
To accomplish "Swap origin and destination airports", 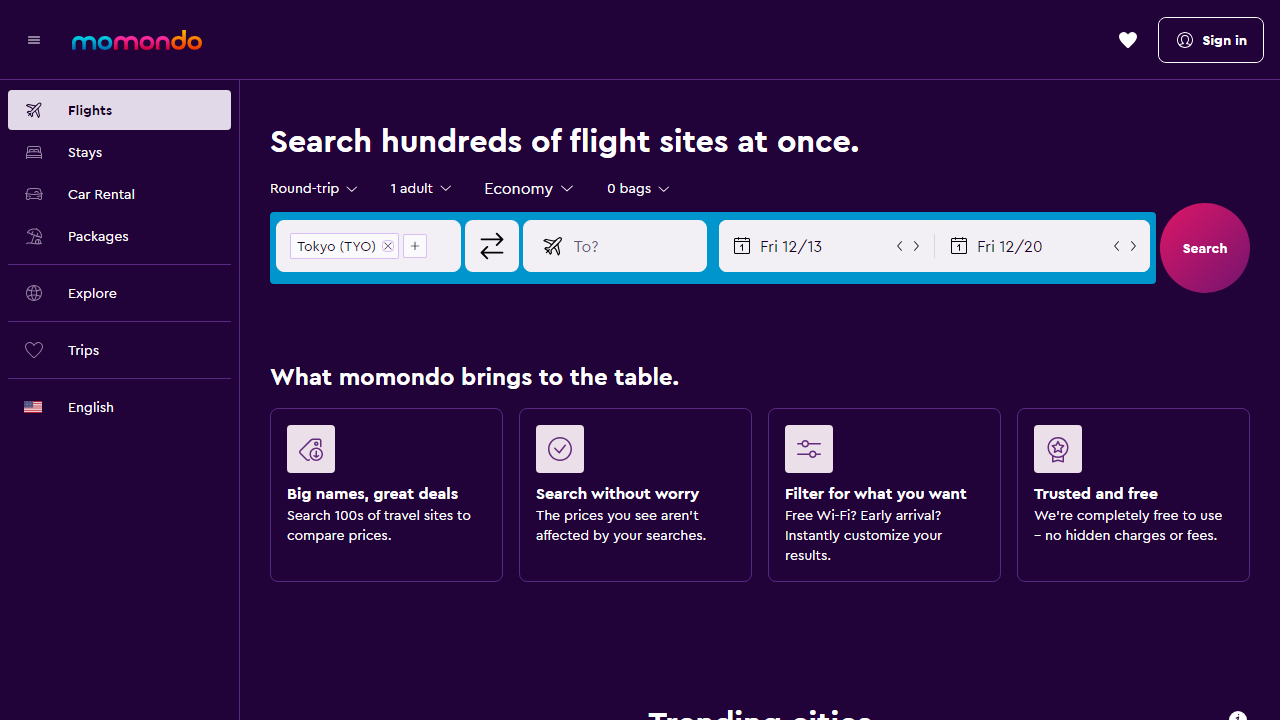I will coord(491,245).
